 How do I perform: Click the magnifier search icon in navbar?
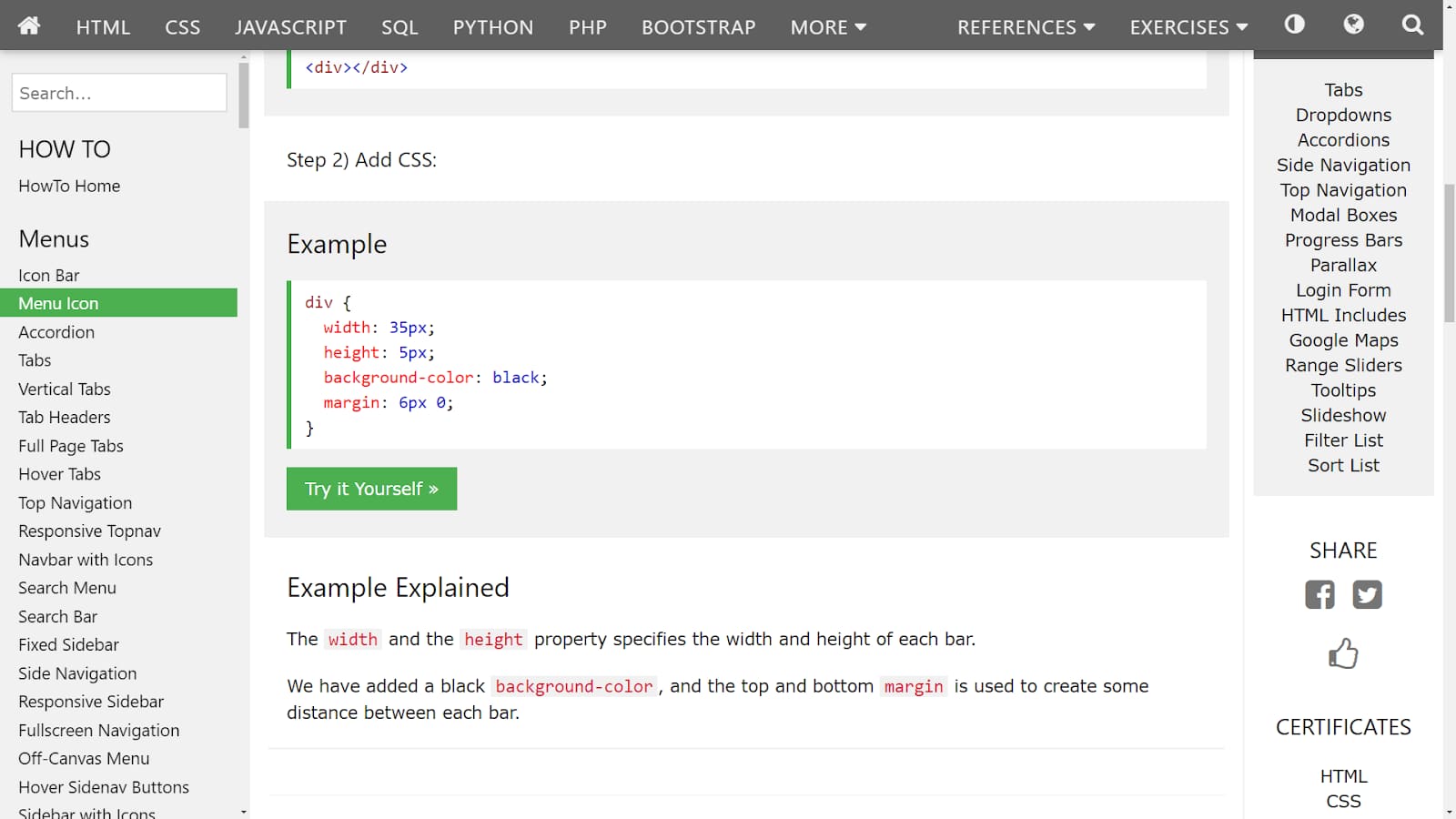click(x=1412, y=25)
